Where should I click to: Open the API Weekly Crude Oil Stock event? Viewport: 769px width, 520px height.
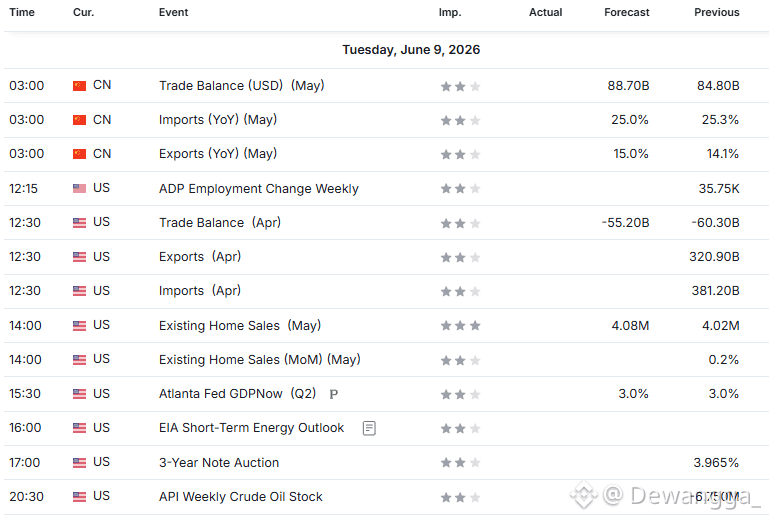[x=241, y=497]
